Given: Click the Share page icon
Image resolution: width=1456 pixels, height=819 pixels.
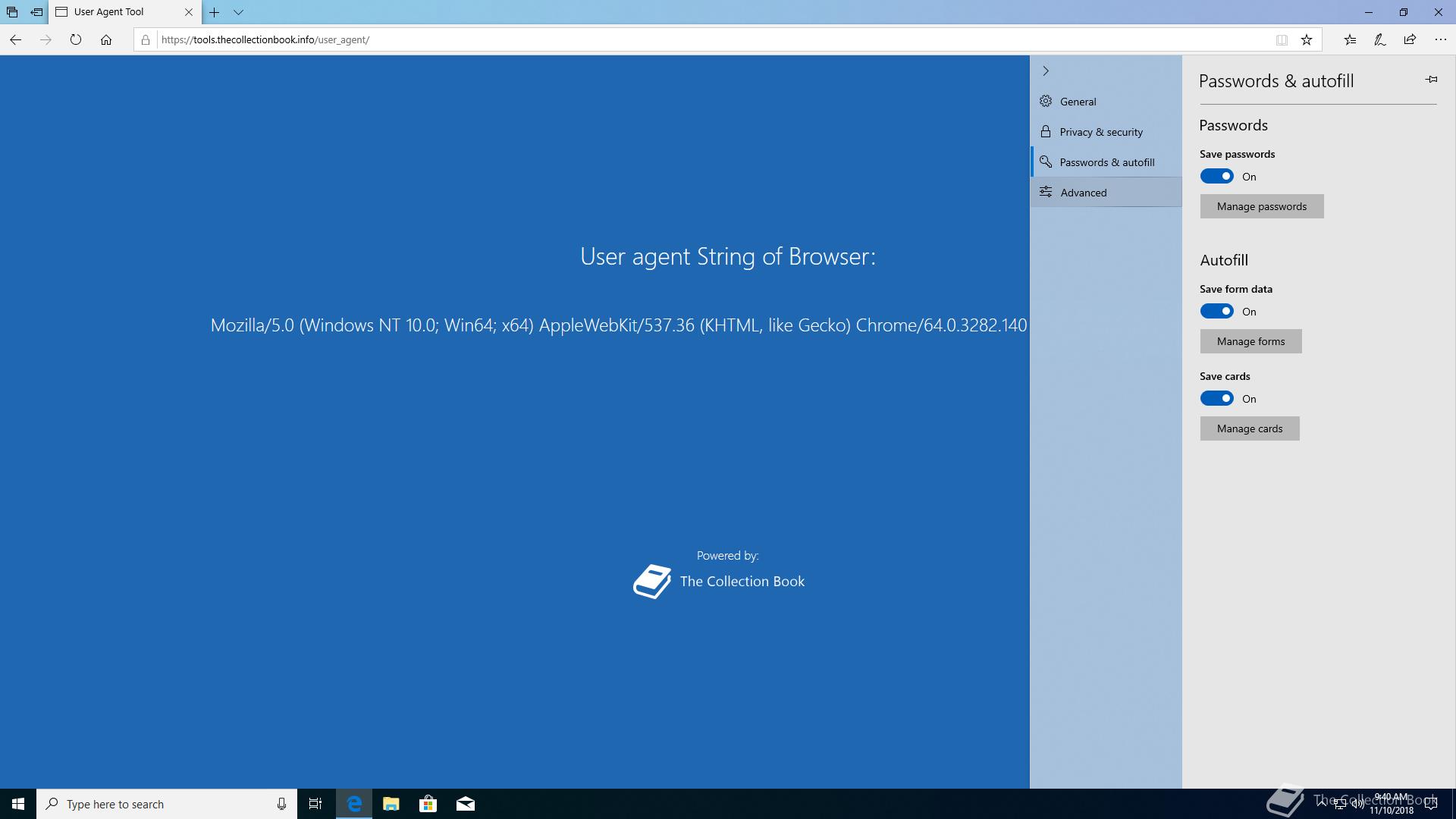Looking at the screenshot, I should coord(1410,39).
